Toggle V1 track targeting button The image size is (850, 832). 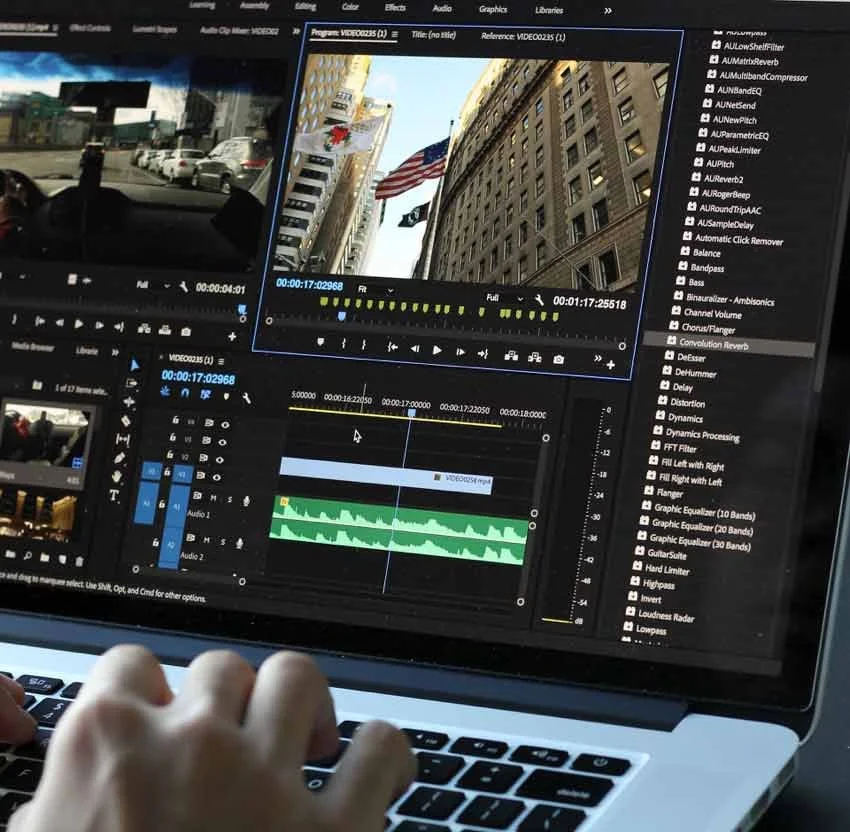point(182,474)
